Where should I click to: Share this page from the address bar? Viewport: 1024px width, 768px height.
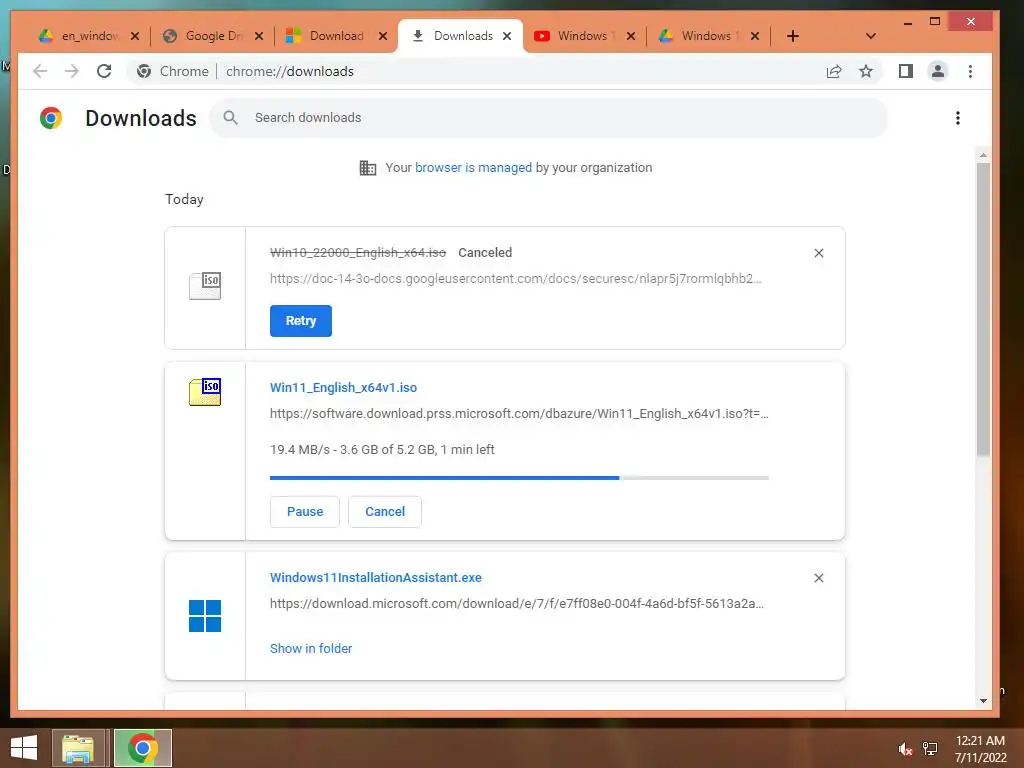(834, 71)
